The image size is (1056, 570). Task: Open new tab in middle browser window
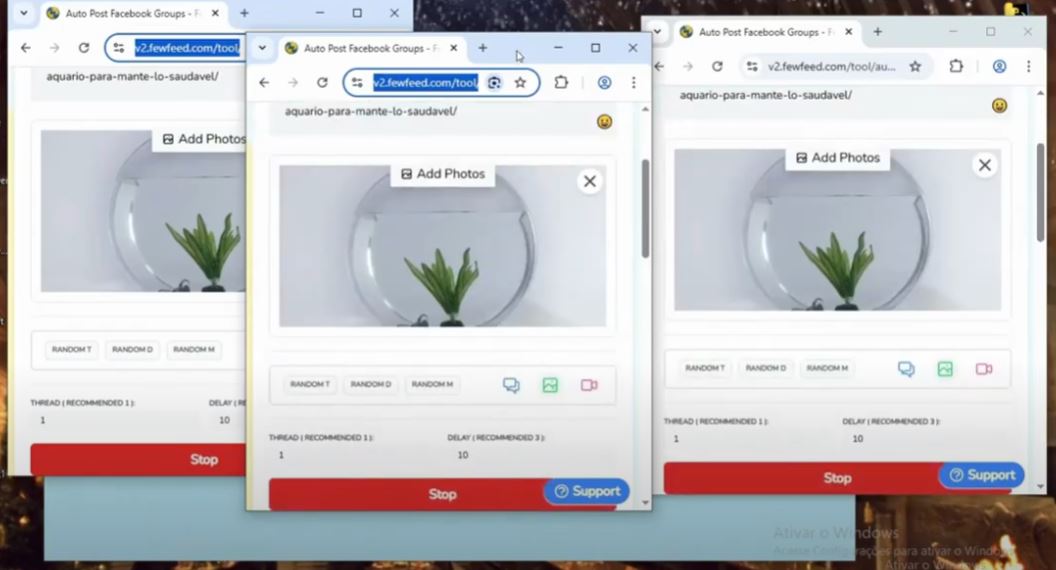[483, 48]
